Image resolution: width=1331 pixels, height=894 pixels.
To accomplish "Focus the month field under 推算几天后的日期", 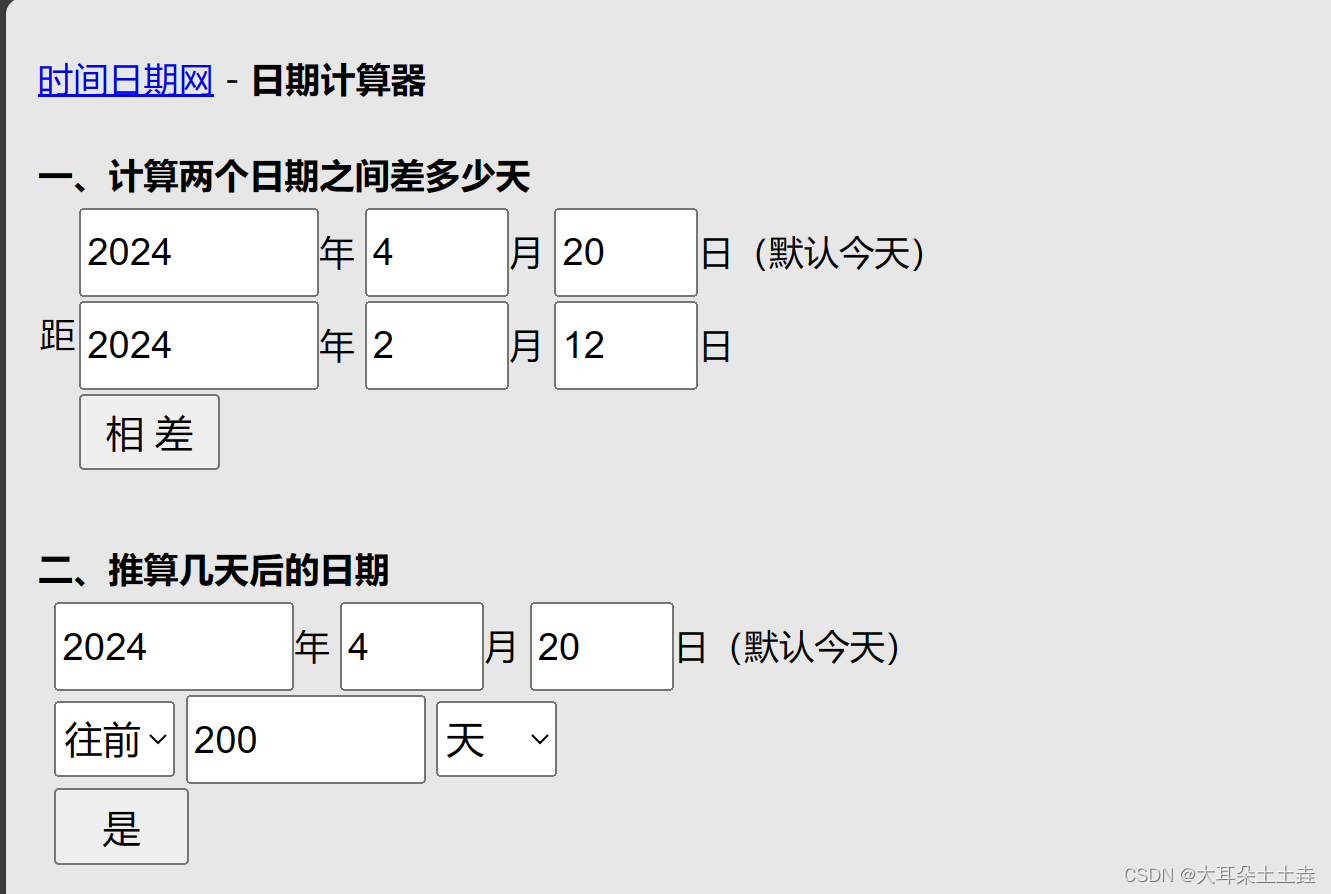I will click(411, 646).
